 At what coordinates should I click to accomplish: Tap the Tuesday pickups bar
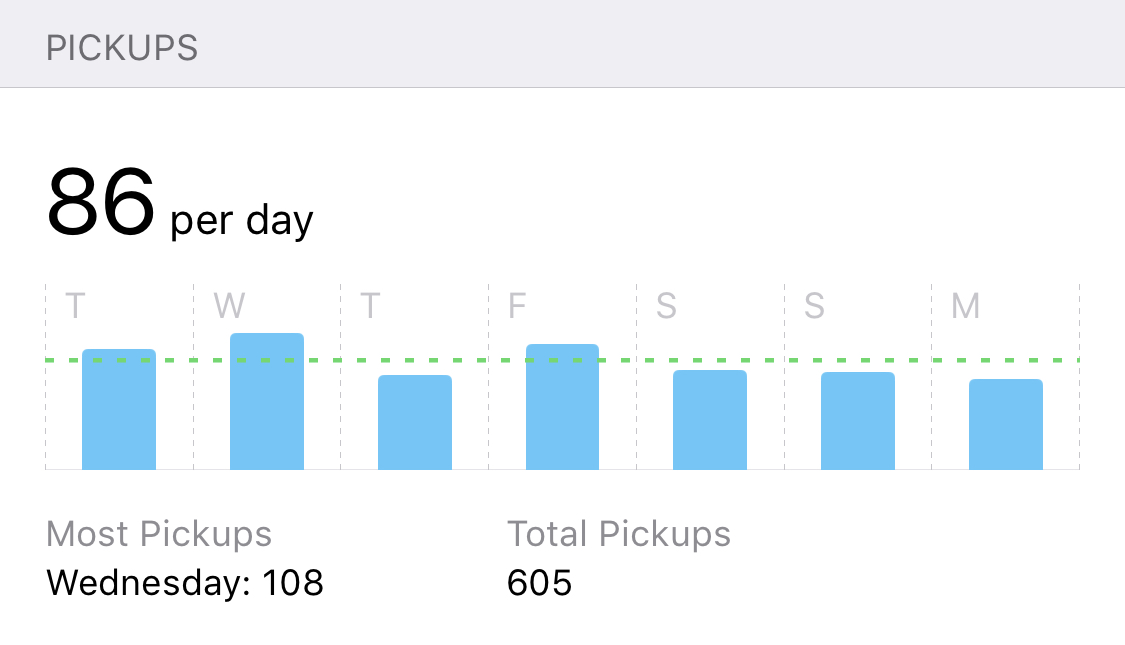coord(119,409)
